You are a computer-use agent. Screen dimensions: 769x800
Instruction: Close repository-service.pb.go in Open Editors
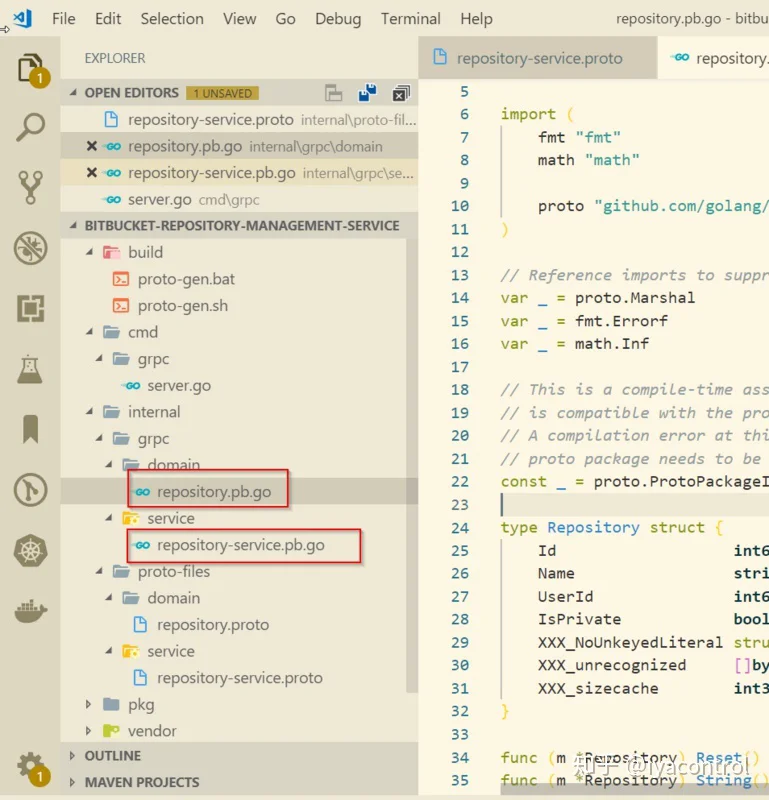tap(92, 173)
